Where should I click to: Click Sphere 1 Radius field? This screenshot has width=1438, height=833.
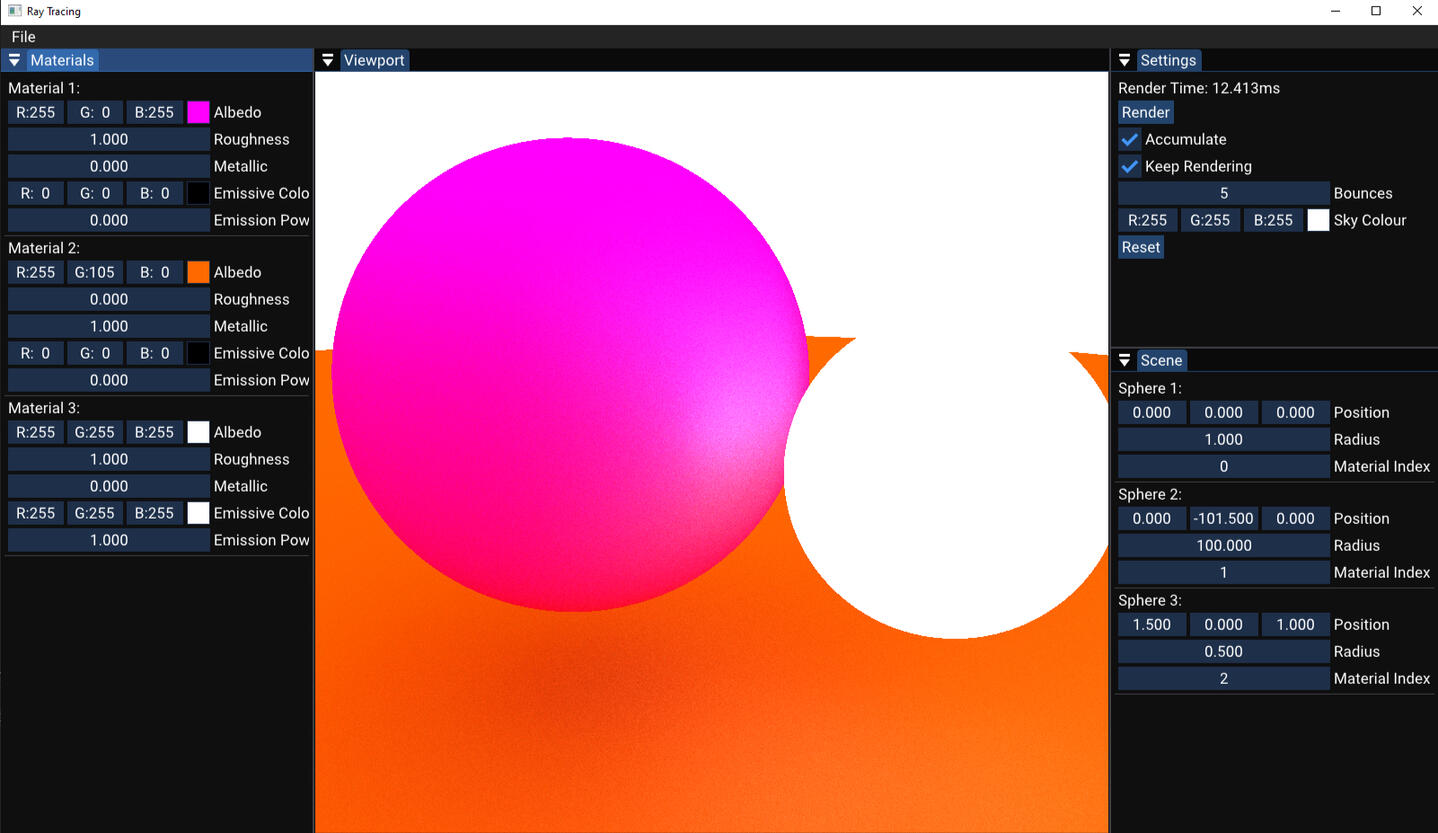point(1223,439)
